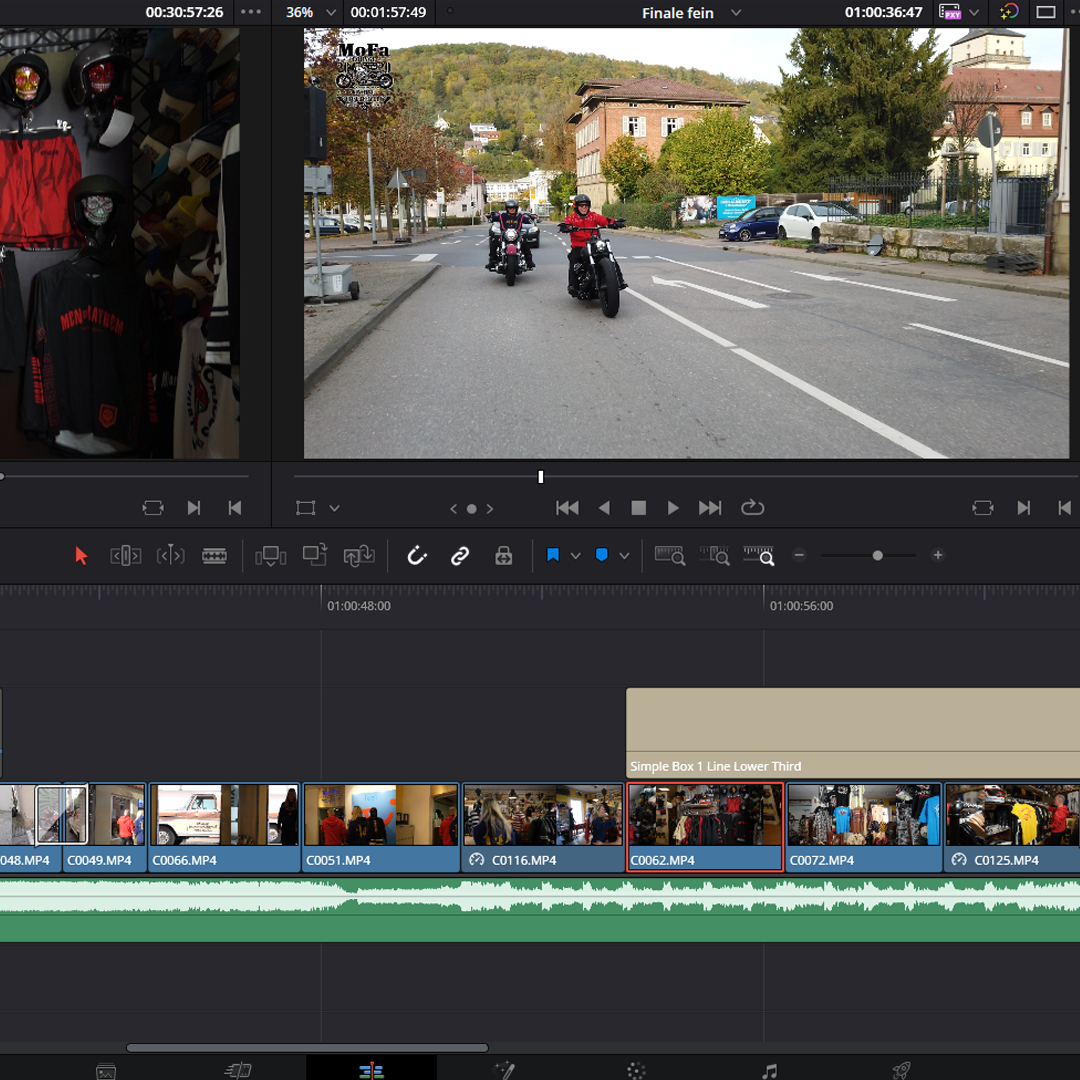Add a blue marker at the playhead
Image resolution: width=1080 pixels, height=1080 pixels.
coord(601,555)
